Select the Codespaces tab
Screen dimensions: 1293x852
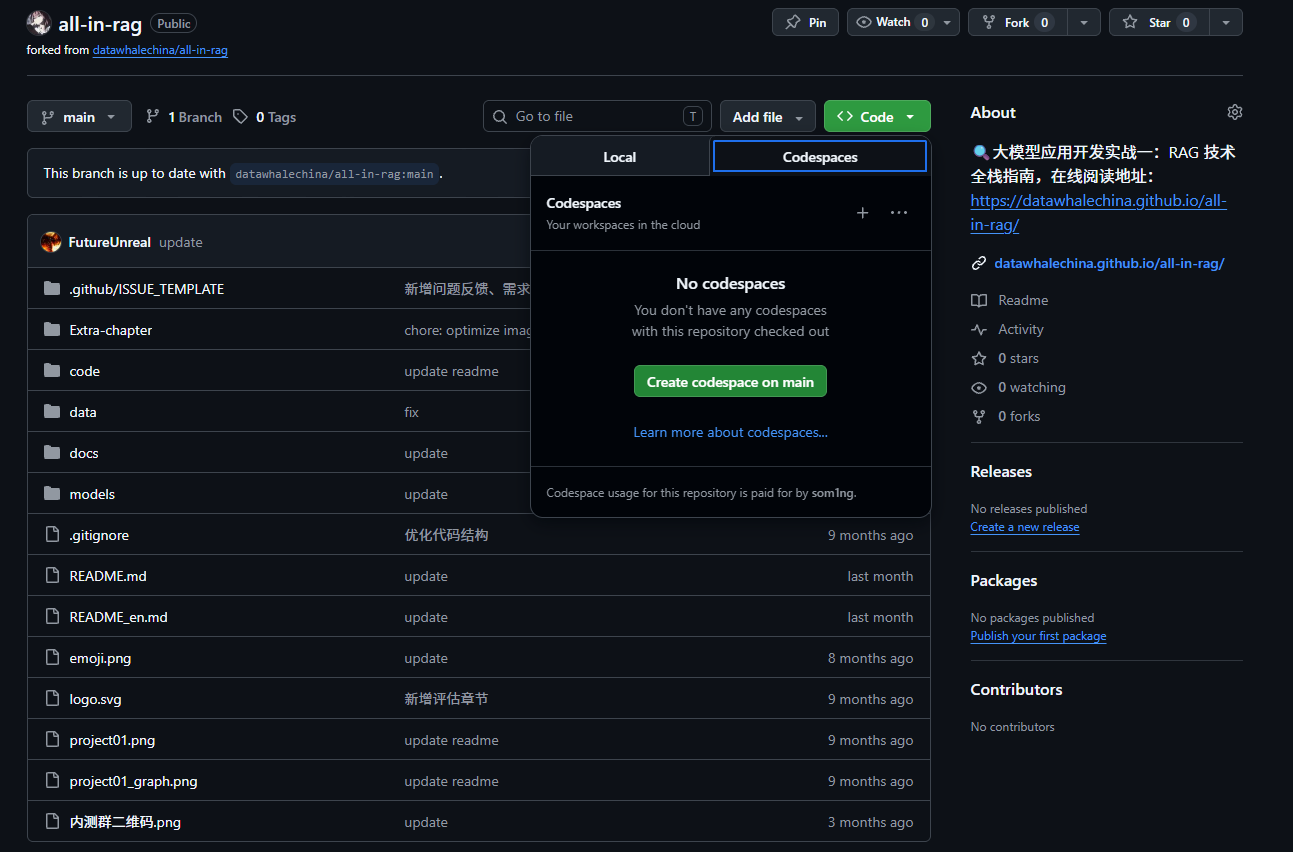[x=820, y=157]
